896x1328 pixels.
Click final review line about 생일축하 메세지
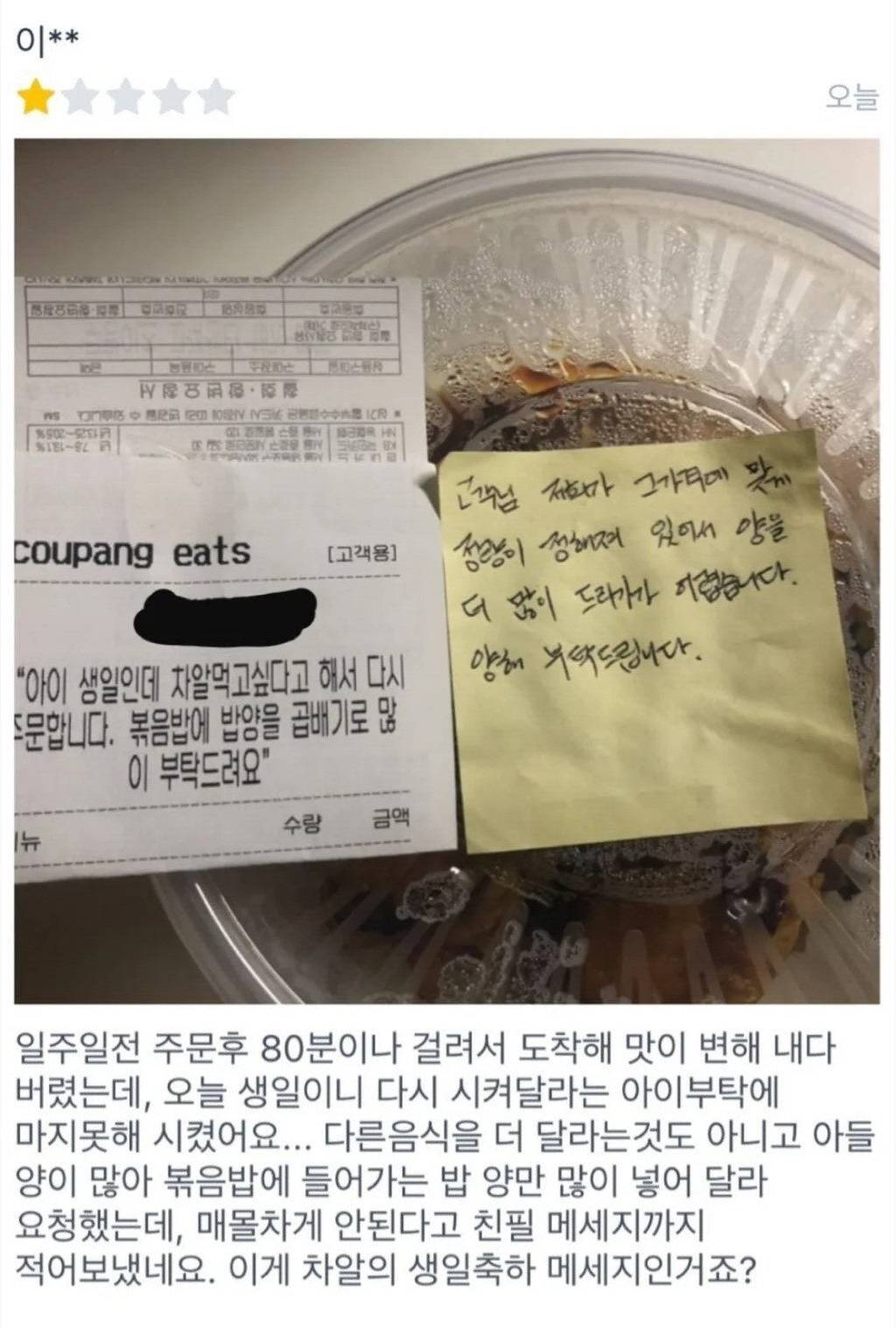(x=385, y=1272)
